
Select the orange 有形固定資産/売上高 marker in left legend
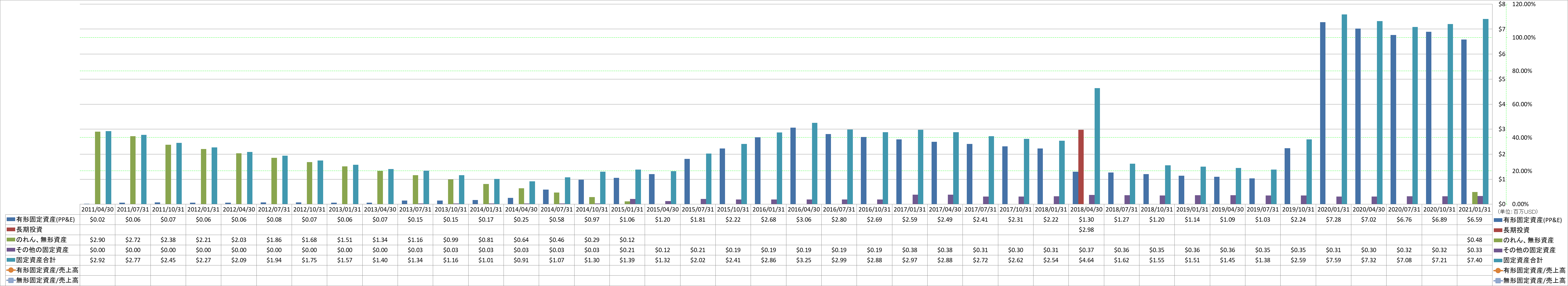point(11,270)
